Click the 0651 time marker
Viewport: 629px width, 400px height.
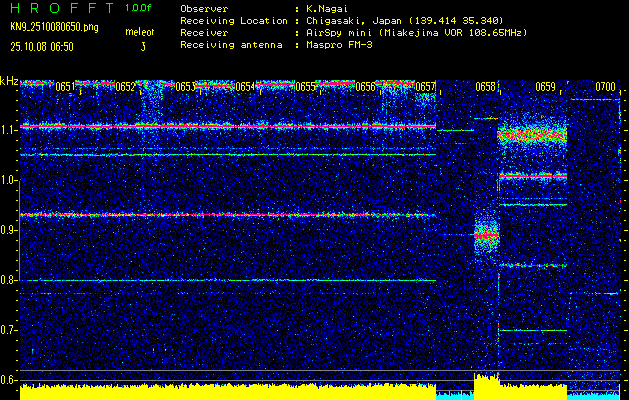coord(64,87)
